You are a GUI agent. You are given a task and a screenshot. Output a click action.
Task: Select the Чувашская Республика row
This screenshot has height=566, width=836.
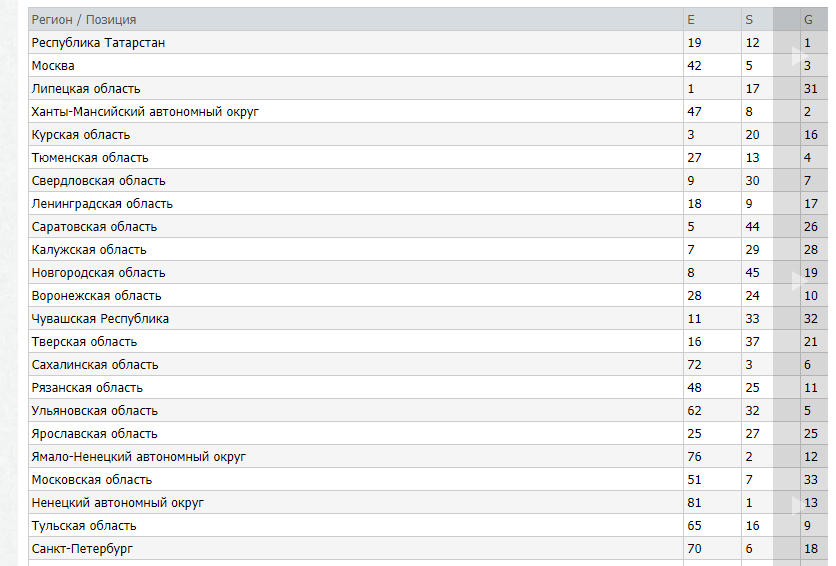(x=100, y=319)
